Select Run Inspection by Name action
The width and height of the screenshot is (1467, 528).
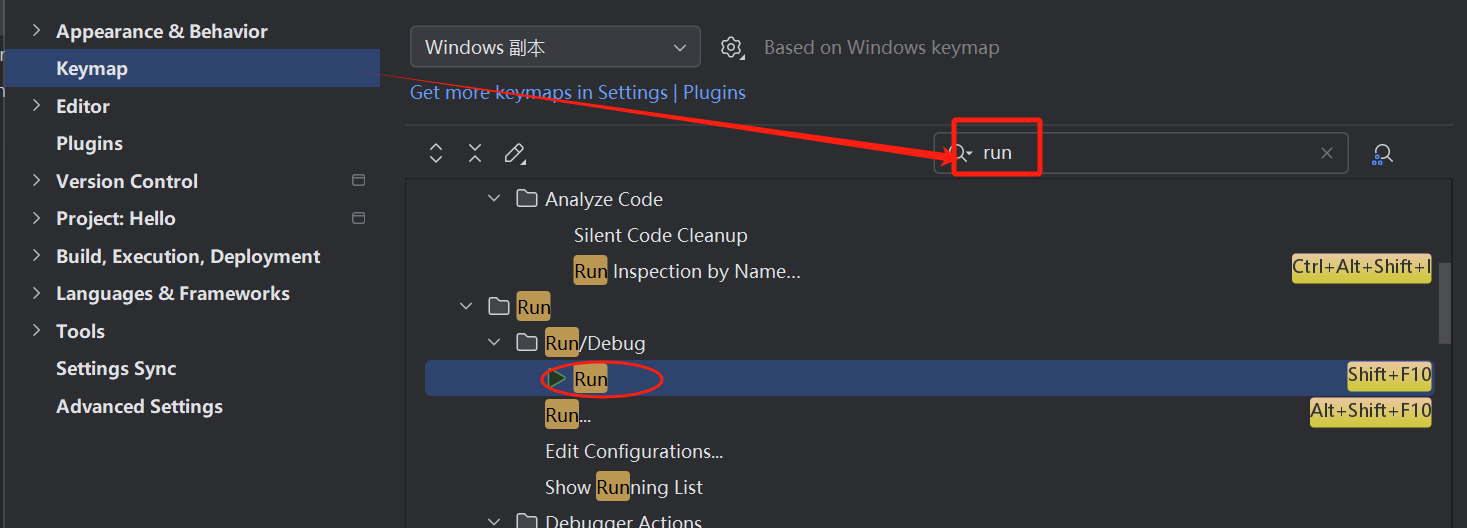tap(687, 271)
